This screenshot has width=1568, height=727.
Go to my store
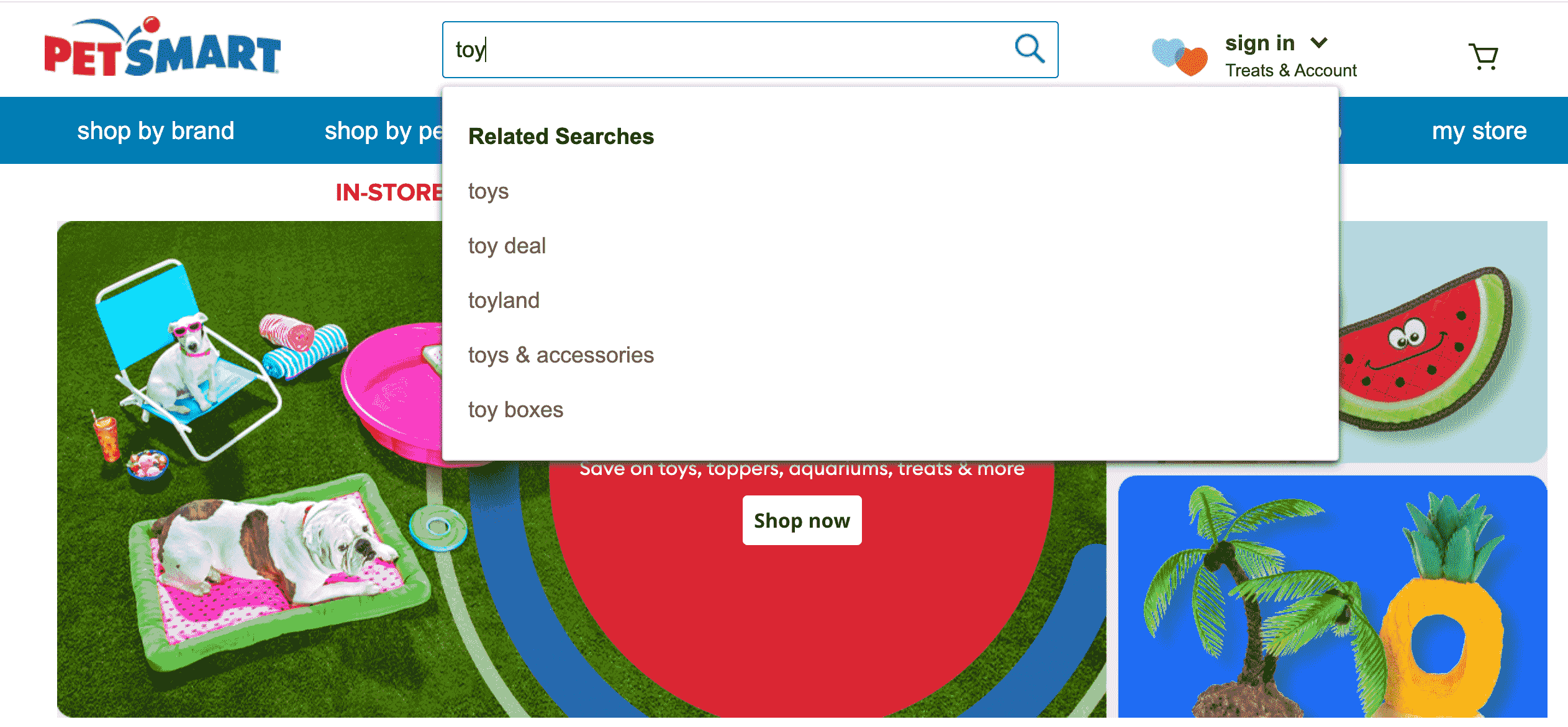(1479, 131)
